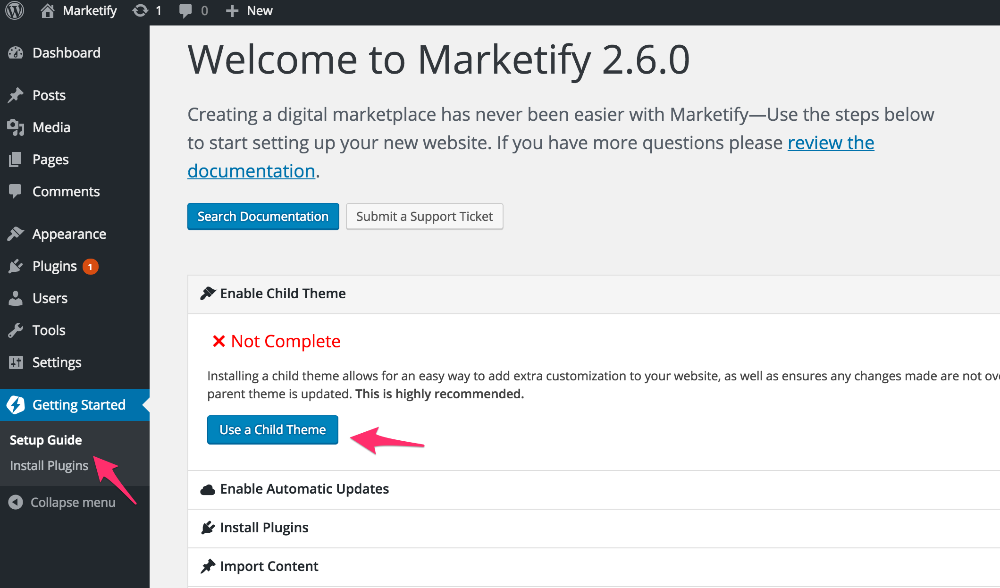This screenshot has height=588, width=1000.
Task: Click the Posts pushpin icon
Action: pos(15,95)
